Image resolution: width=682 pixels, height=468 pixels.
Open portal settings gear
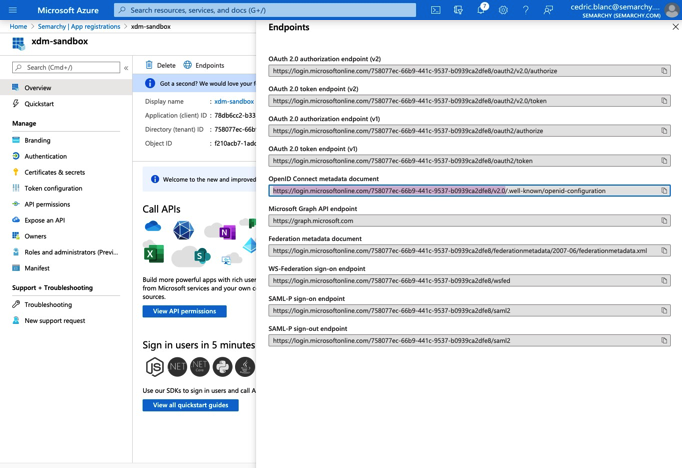[x=503, y=10]
